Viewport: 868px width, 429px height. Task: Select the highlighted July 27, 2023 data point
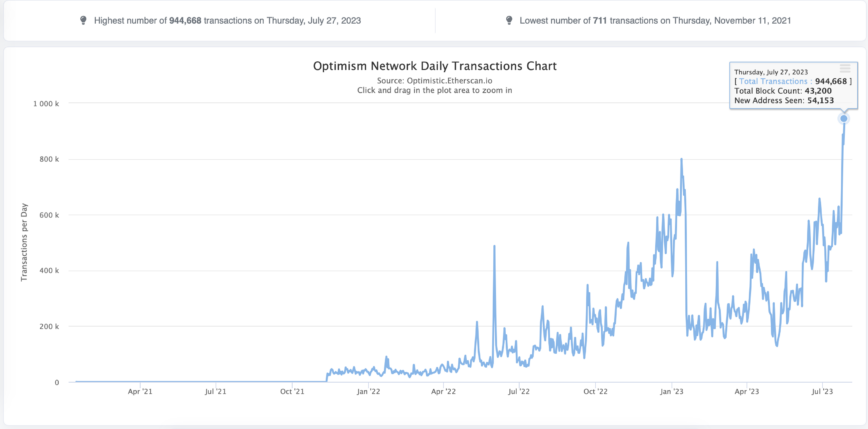pos(844,118)
